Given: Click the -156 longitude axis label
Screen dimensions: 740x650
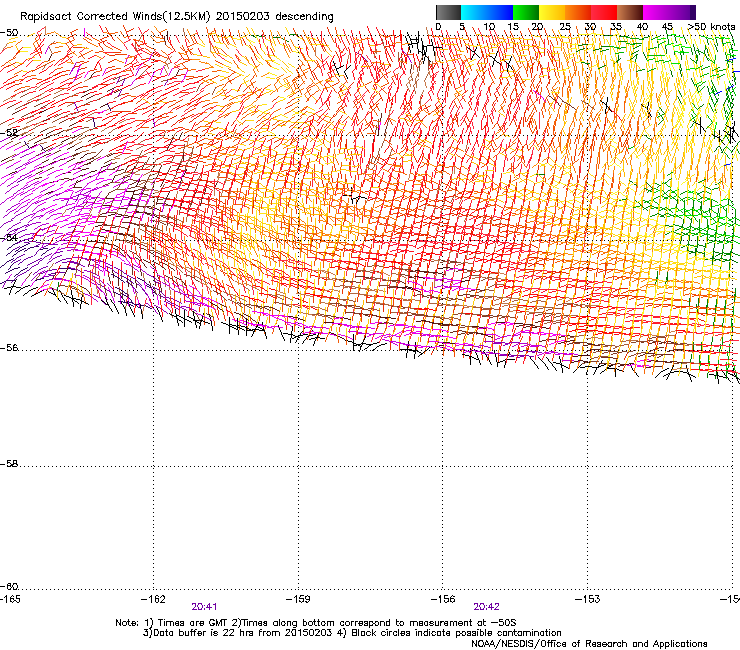Looking at the screenshot, I should (x=443, y=599).
